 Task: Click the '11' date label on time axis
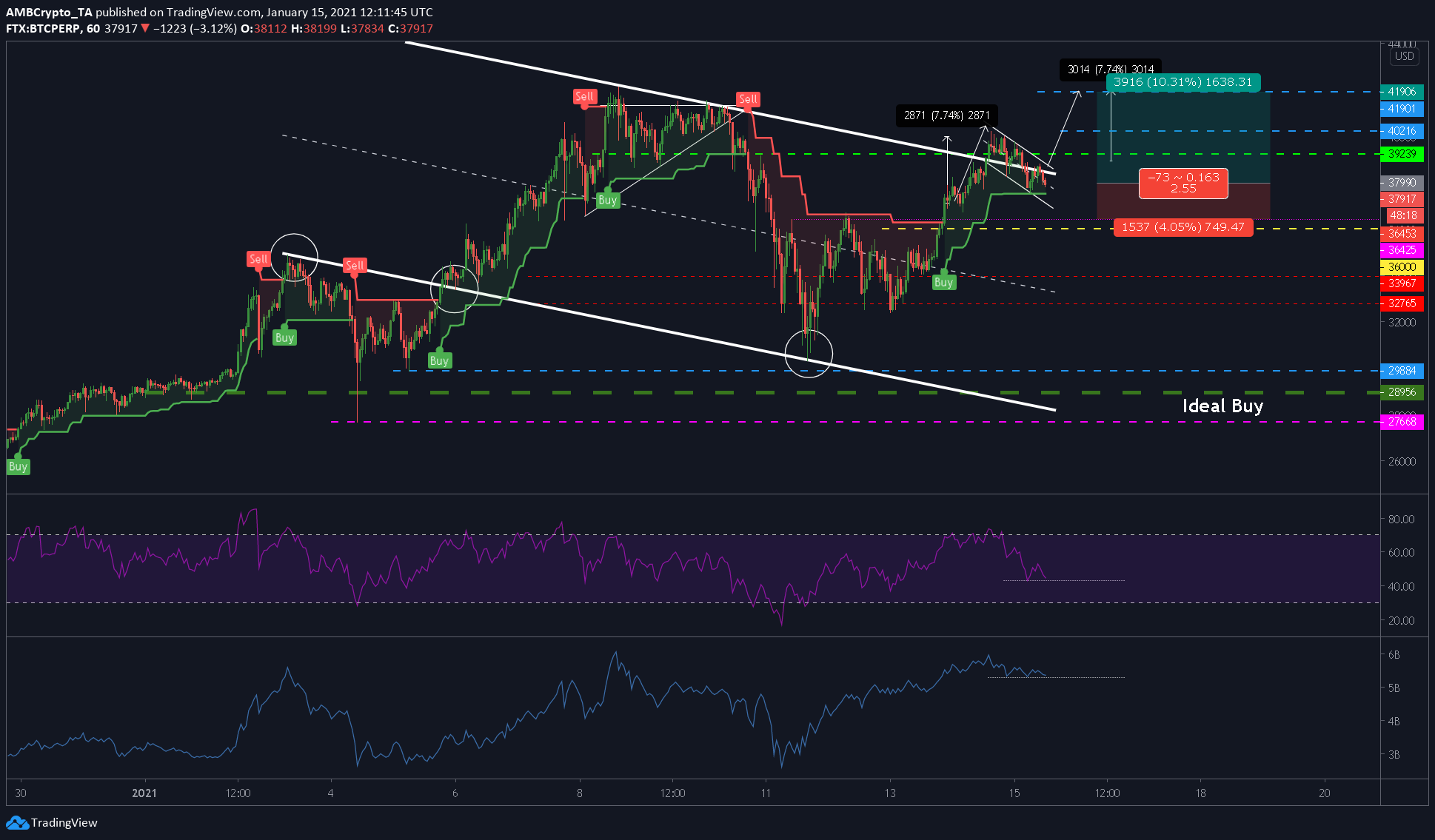[766, 793]
